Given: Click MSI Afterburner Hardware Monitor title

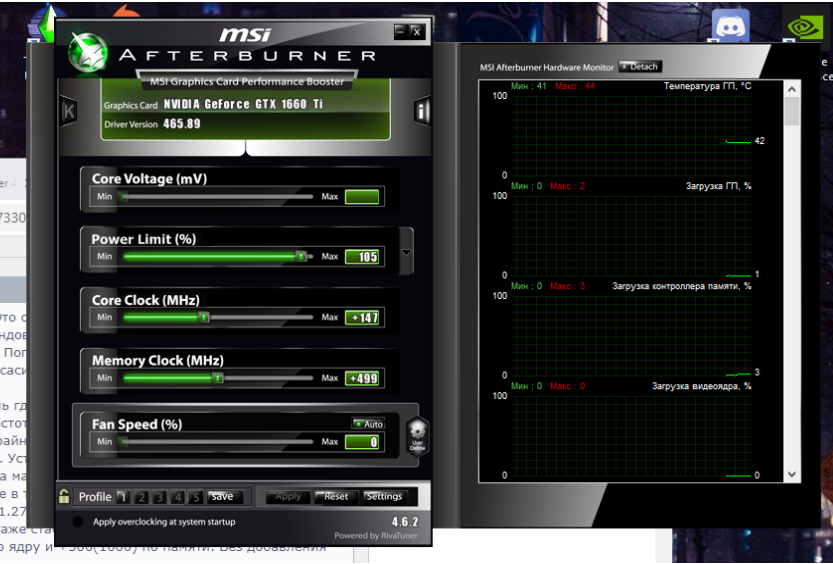Looking at the screenshot, I should pos(547,67).
